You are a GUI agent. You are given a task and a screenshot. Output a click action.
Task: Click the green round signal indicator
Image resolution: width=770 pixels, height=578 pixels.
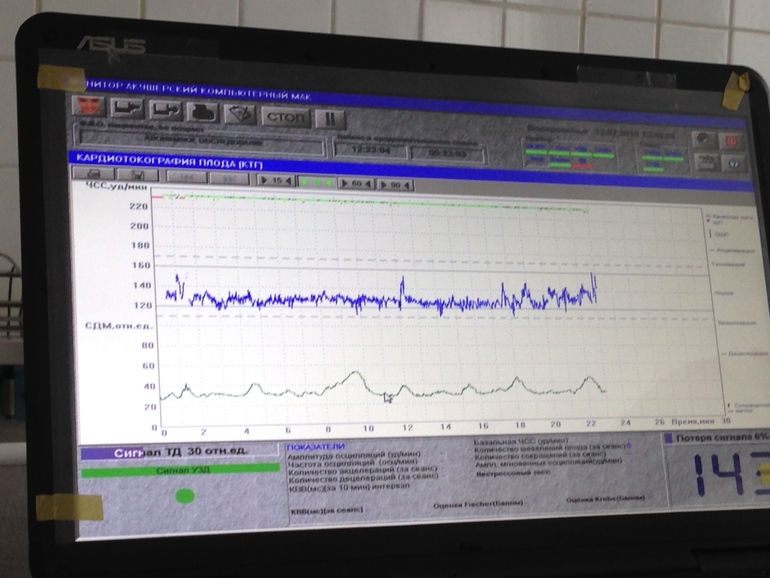pyautogui.click(x=185, y=495)
